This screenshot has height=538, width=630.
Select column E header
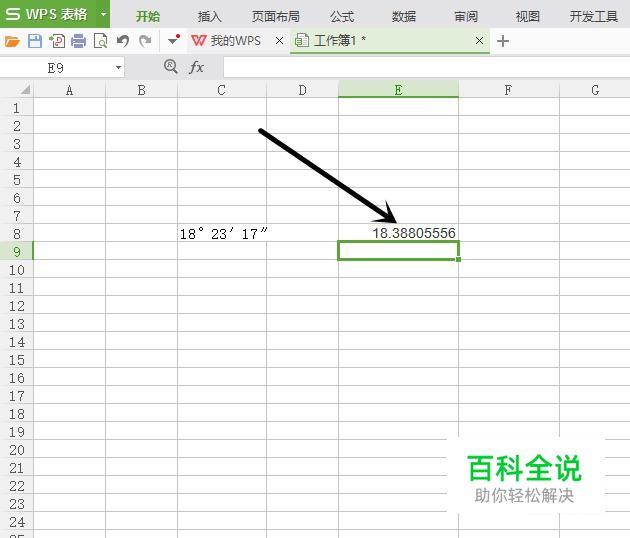(x=398, y=90)
